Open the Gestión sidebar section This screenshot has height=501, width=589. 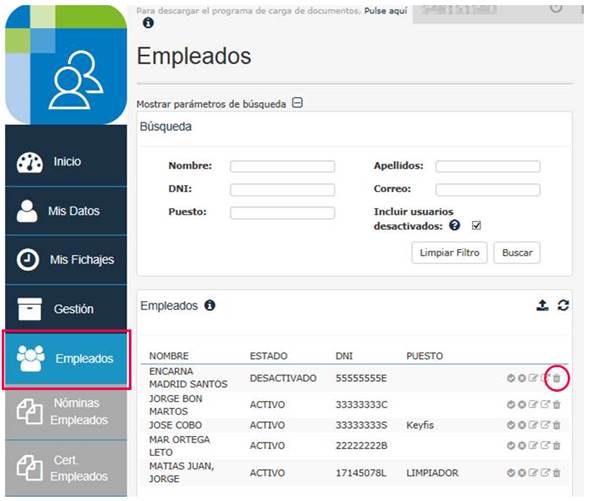point(66,309)
